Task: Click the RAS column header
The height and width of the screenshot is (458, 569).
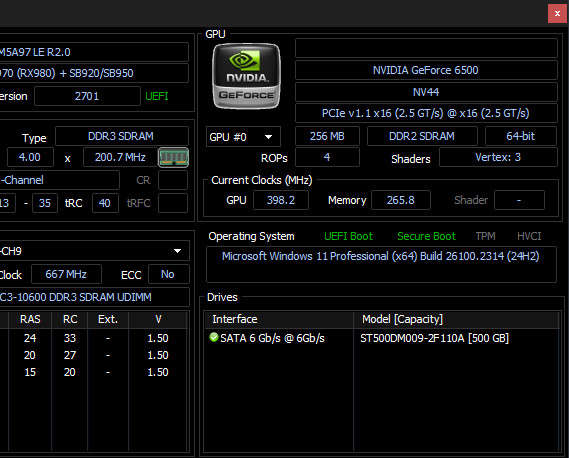Action: (30, 319)
